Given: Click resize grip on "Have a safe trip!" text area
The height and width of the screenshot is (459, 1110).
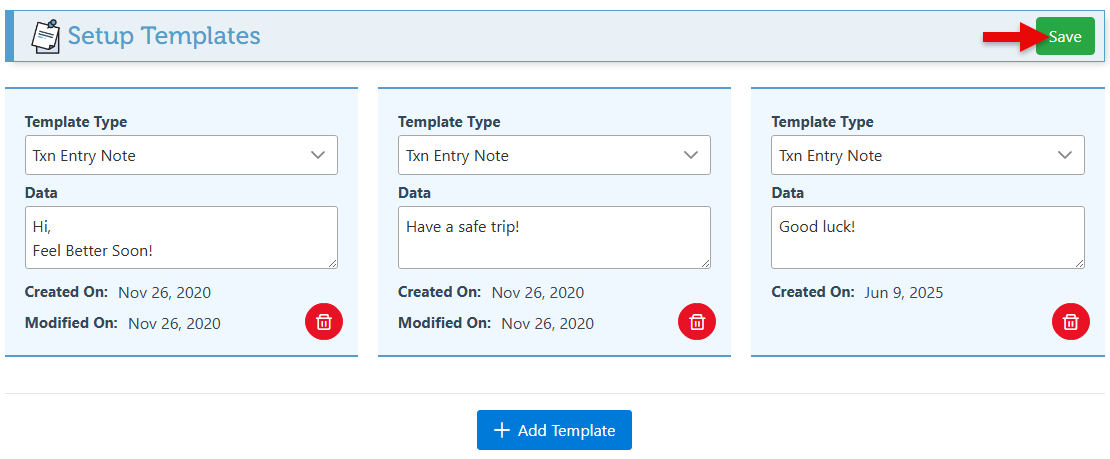Looking at the screenshot, I should tap(705, 263).
